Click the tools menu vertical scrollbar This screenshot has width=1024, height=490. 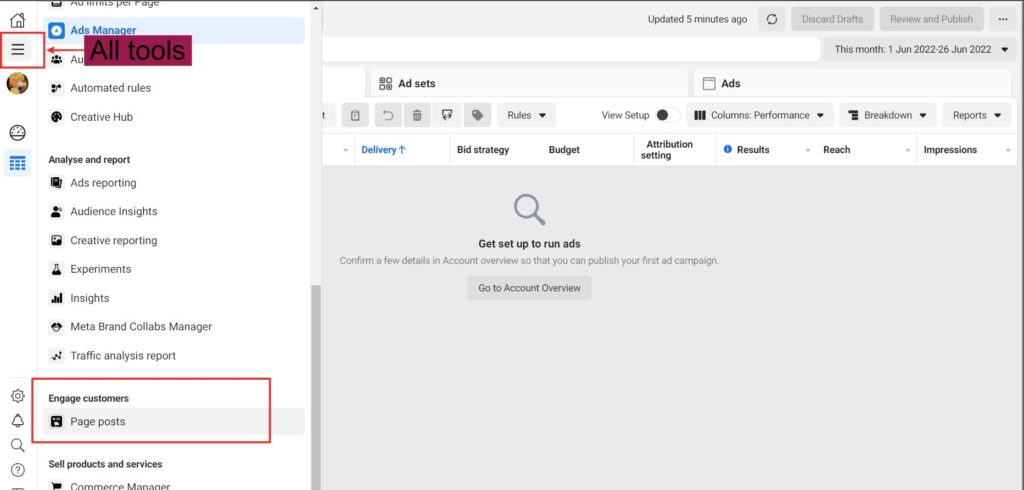point(316,385)
